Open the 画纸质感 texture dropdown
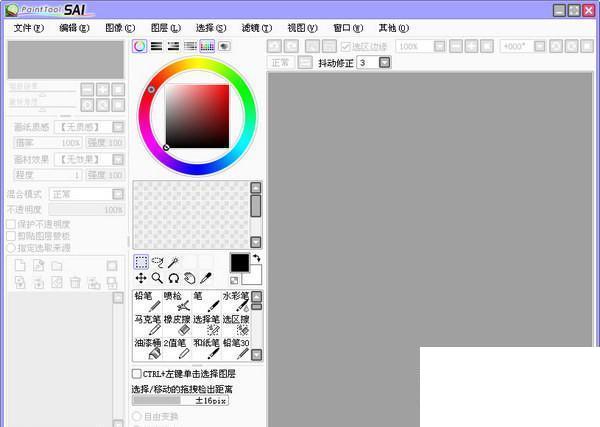Viewport: 600px width, 427px height. click(x=118, y=127)
